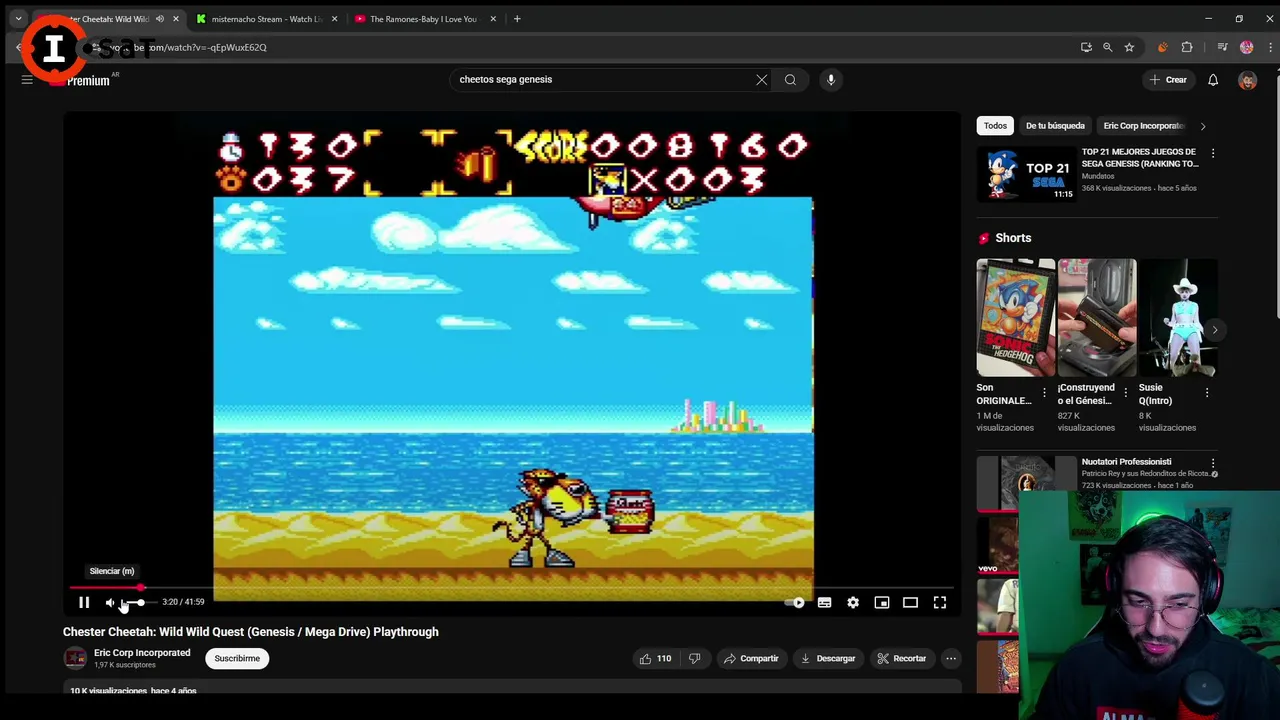Open the Susie Q(Intro) short

(x=1178, y=317)
